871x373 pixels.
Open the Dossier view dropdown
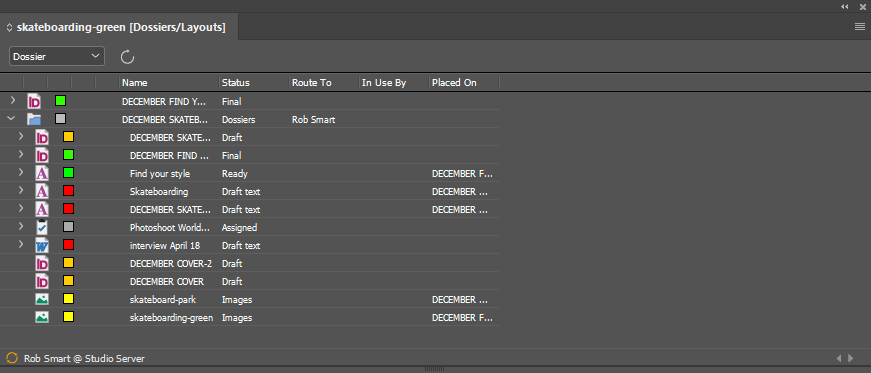tap(57, 56)
